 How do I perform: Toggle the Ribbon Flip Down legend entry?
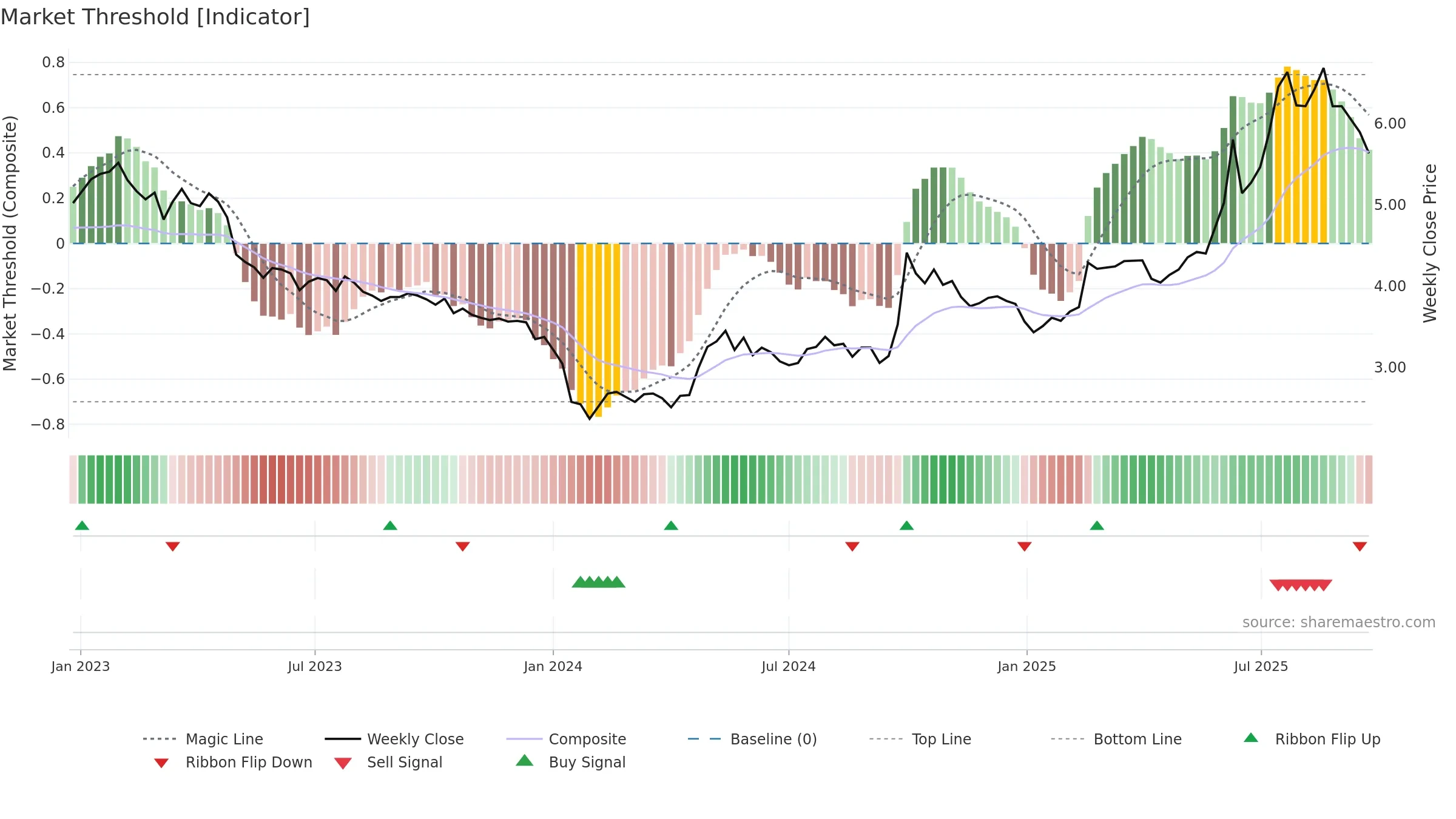233,762
